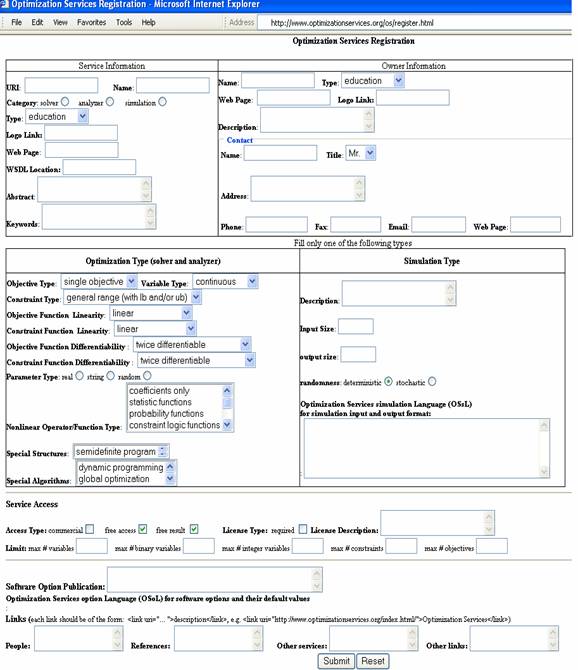
Task: Choose random parameter type radio button
Action: click(x=147, y=376)
